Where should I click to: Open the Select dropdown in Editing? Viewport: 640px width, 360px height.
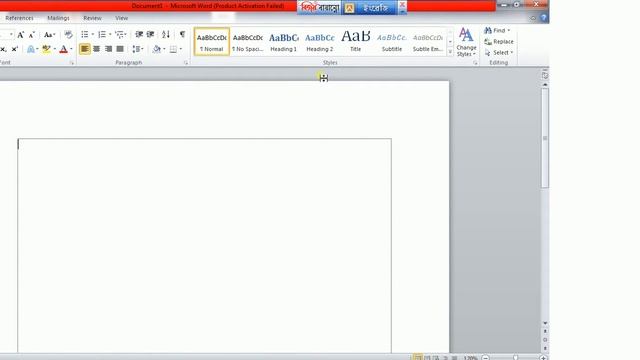click(x=499, y=53)
